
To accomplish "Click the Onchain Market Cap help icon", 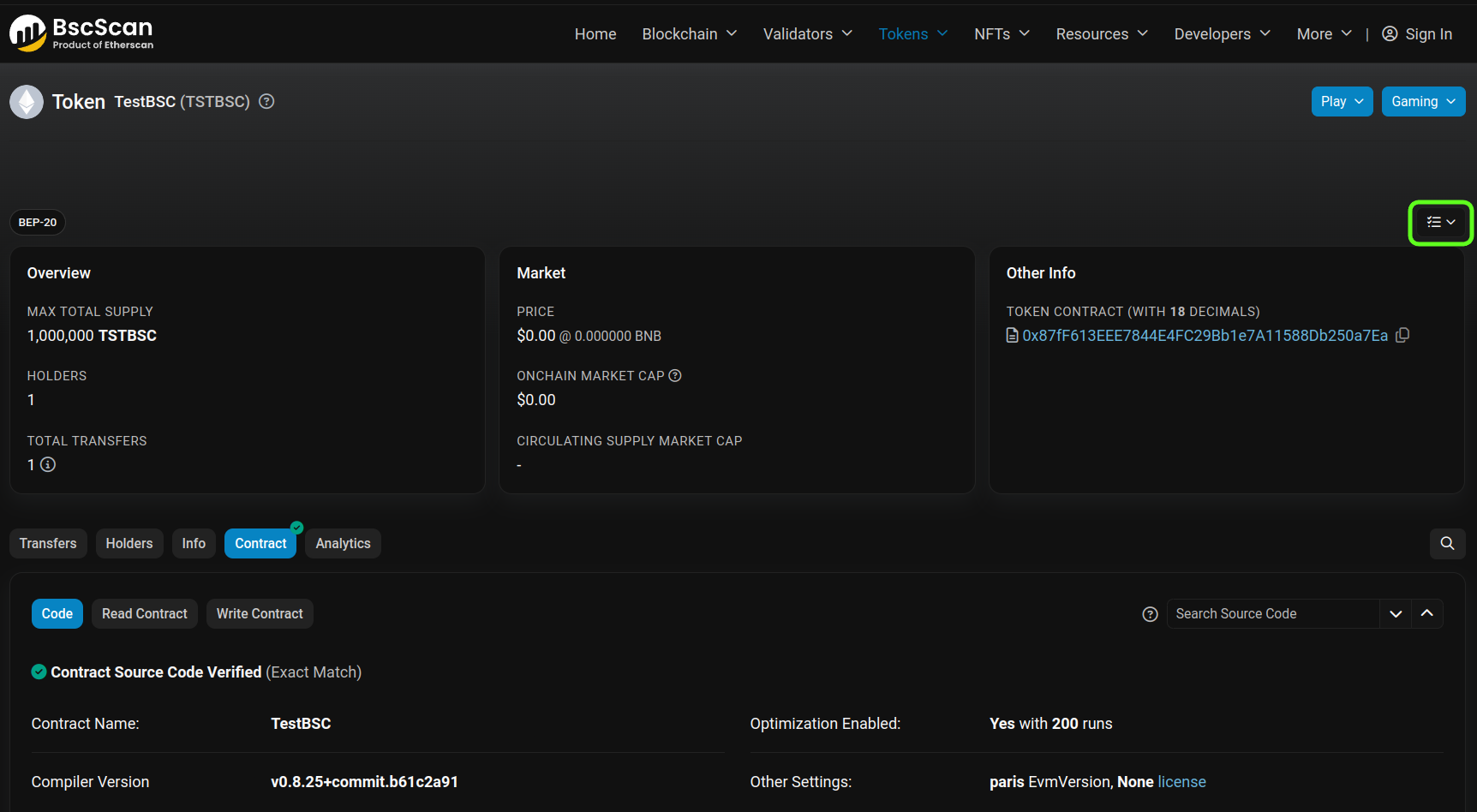I will click(x=675, y=376).
